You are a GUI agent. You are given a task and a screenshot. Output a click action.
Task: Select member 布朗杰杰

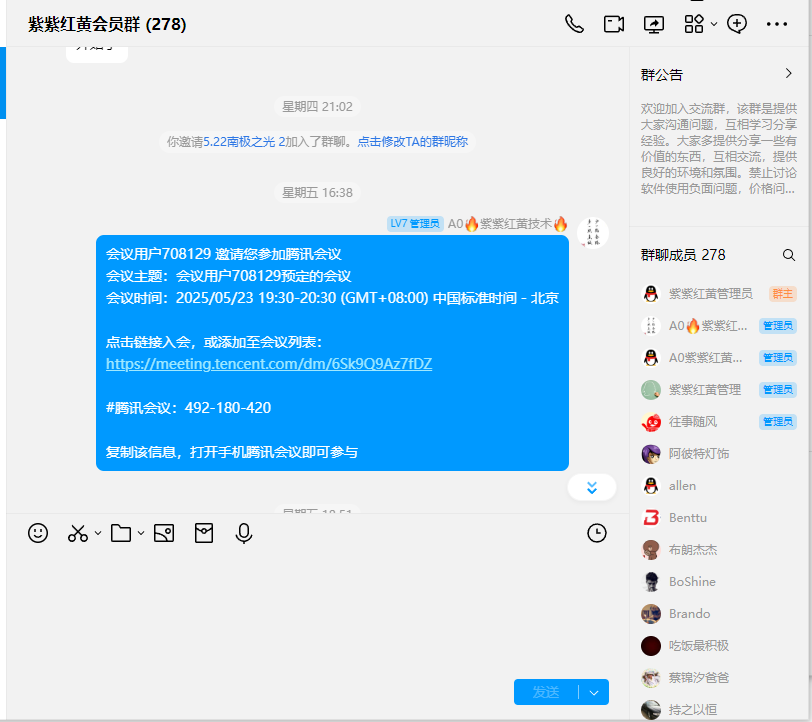(718, 550)
